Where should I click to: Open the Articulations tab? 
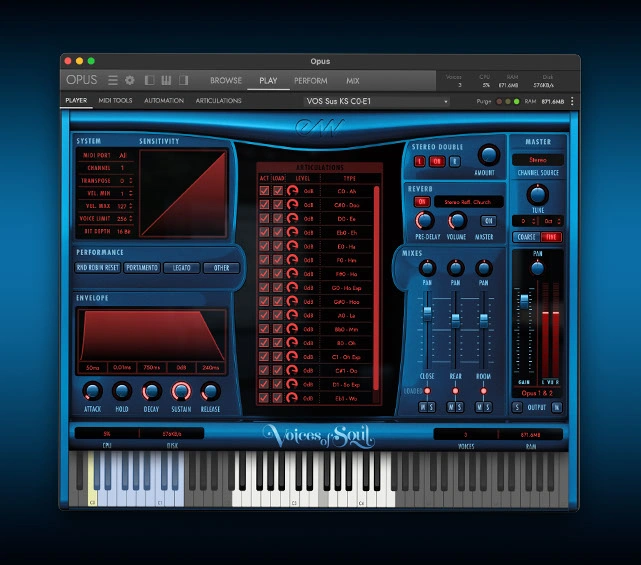[218, 100]
